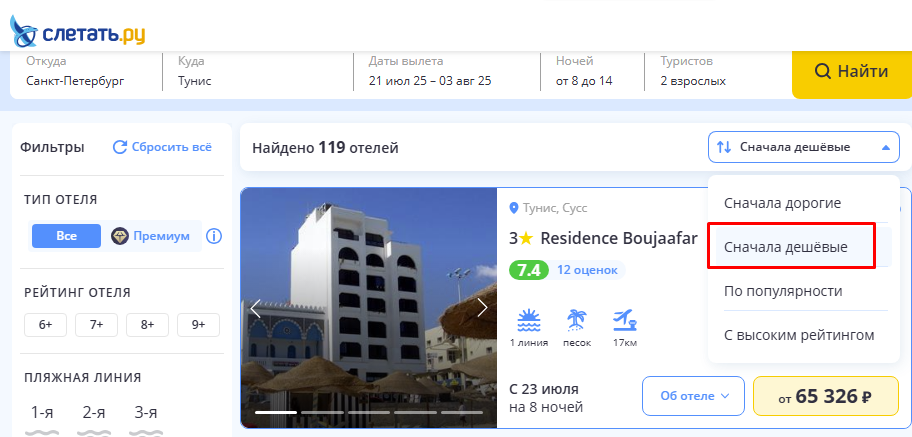This screenshot has height=437, width=912.
Task: Click the location pin icon near Тунис, Сусс
Action: tap(514, 208)
